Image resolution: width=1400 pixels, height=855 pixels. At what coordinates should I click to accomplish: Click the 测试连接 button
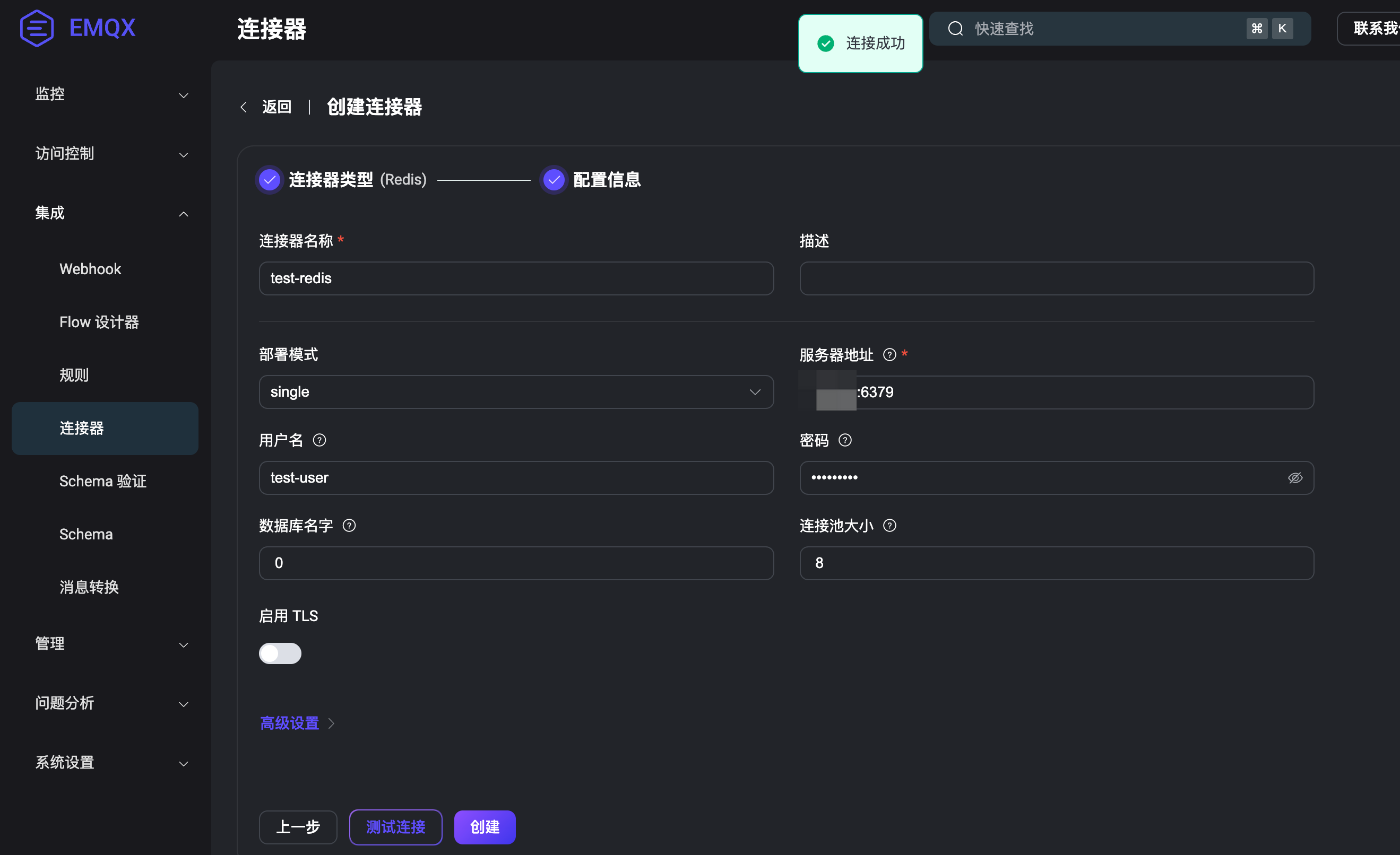[x=395, y=827]
